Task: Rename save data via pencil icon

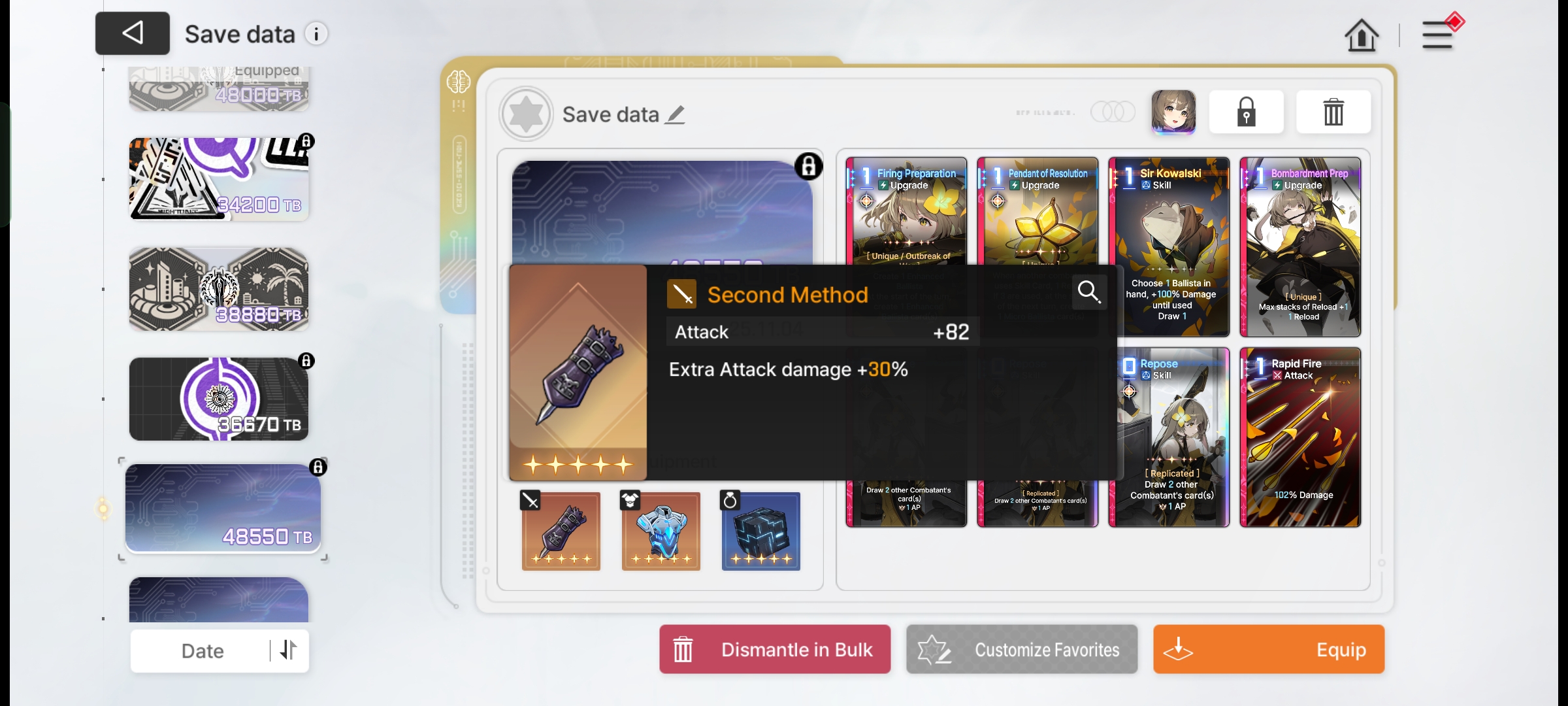Action: click(x=676, y=115)
